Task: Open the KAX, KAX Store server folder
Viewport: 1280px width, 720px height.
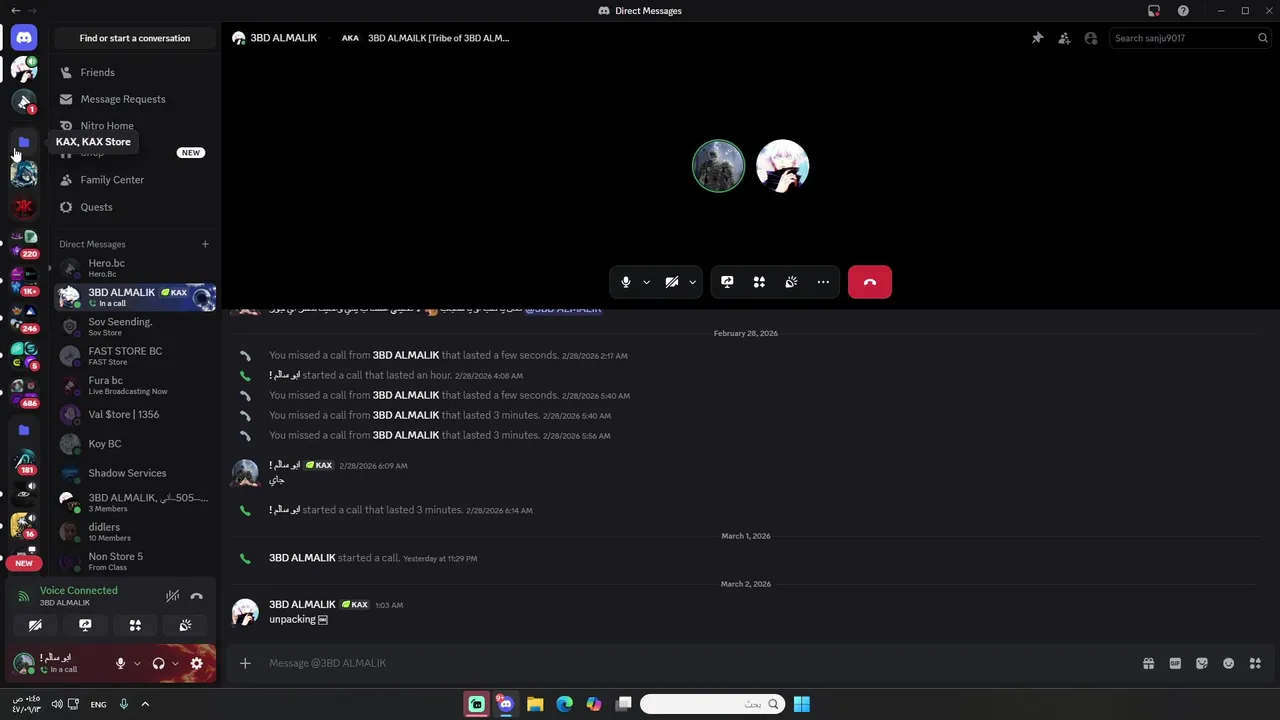Action: (x=24, y=142)
